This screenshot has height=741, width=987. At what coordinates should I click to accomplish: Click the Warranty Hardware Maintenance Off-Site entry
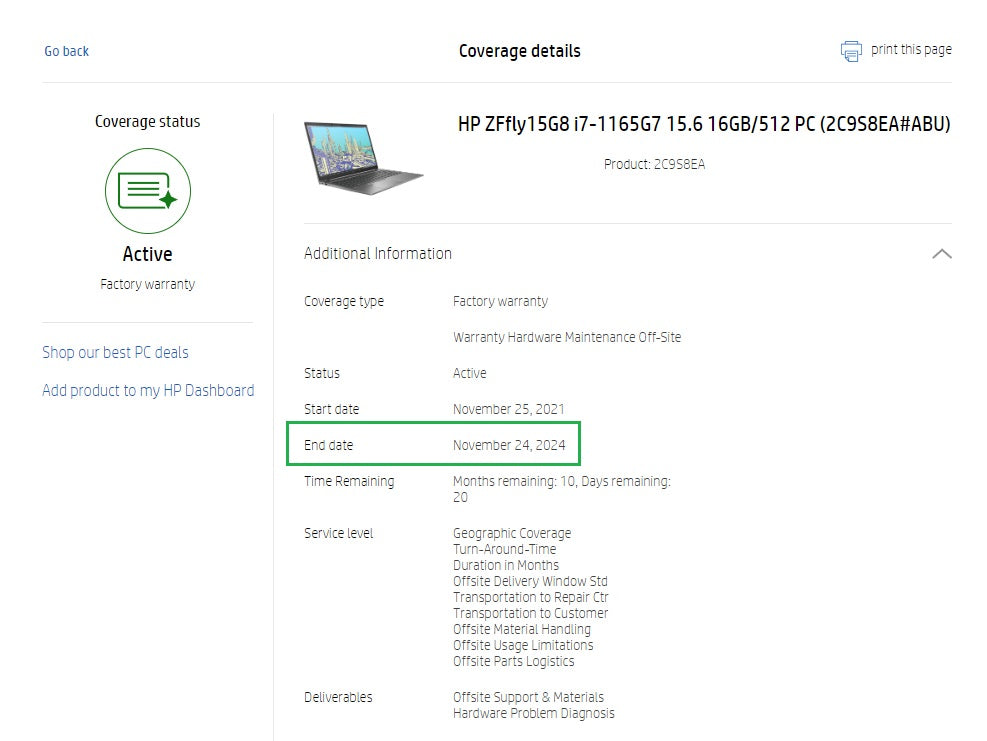567,337
